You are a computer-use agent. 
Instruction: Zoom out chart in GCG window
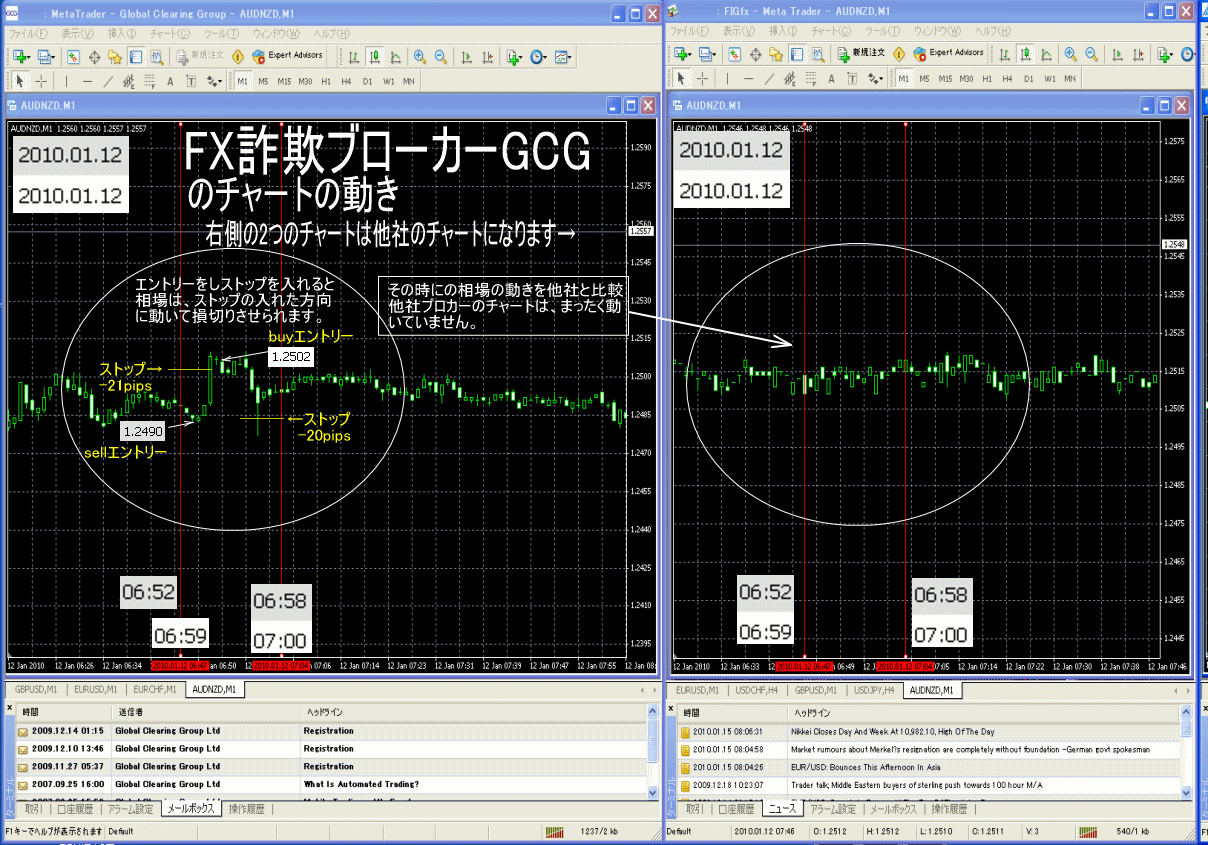pos(441,57)
